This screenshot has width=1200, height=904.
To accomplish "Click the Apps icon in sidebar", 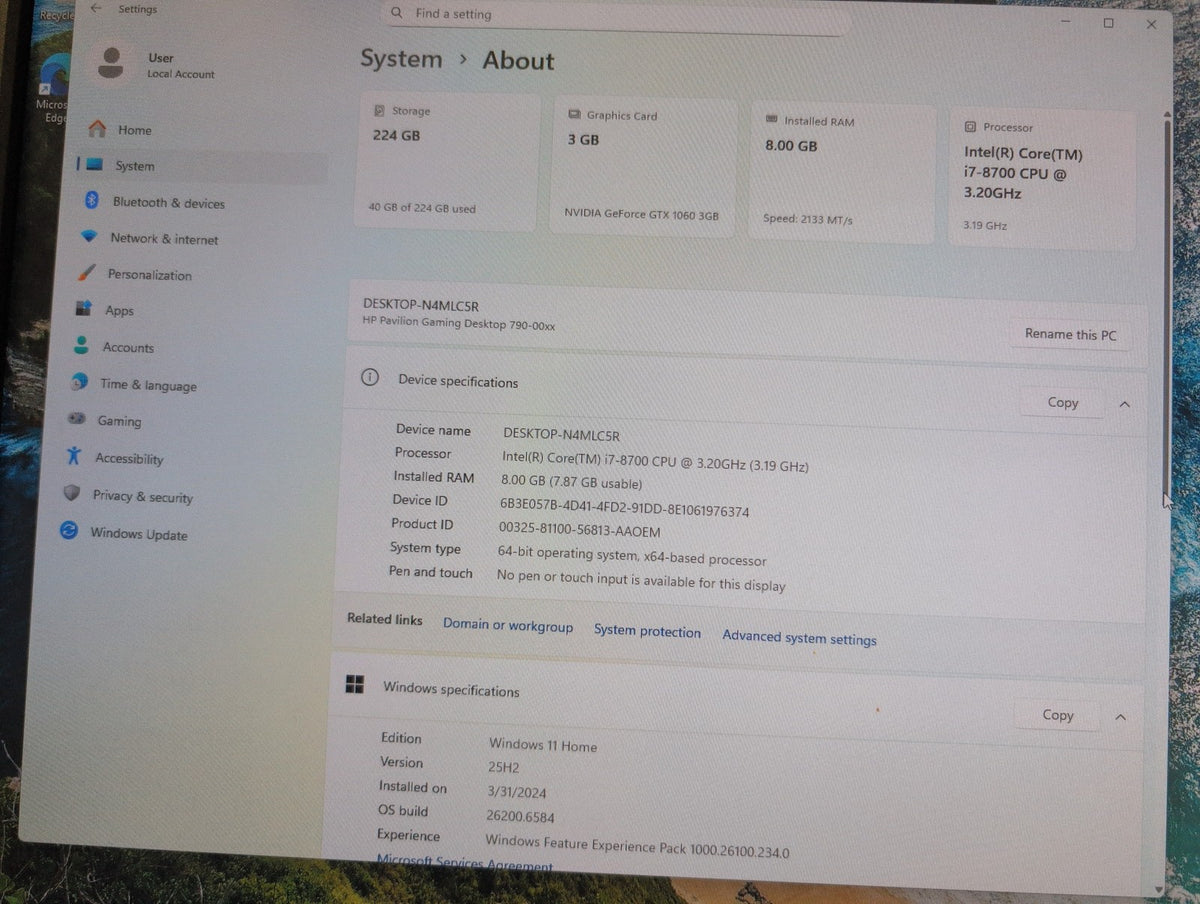I will (x=84, y=309).
